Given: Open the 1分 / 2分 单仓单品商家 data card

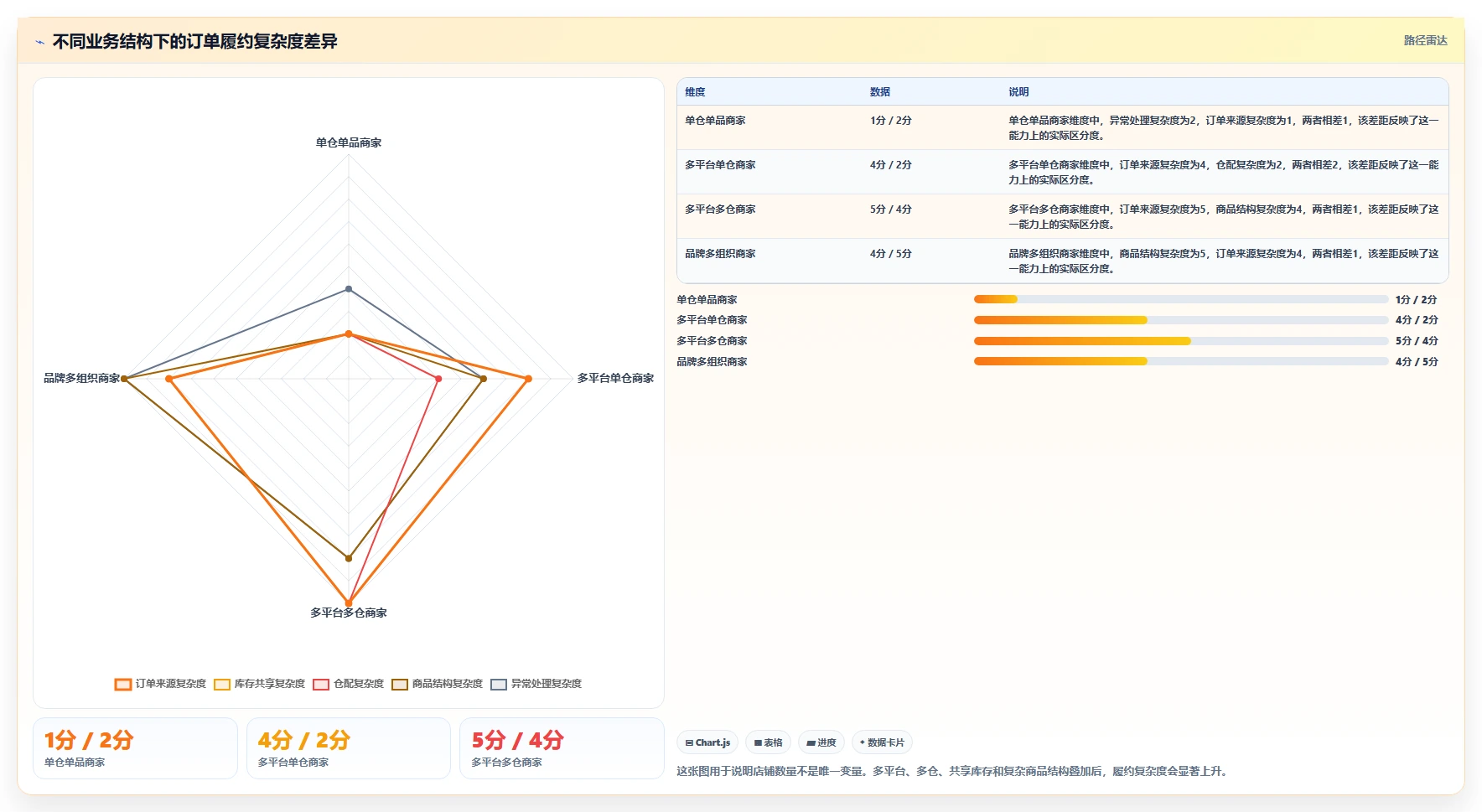Looking at the screenshot, I should pyautogui.click(x=135, y=748).
